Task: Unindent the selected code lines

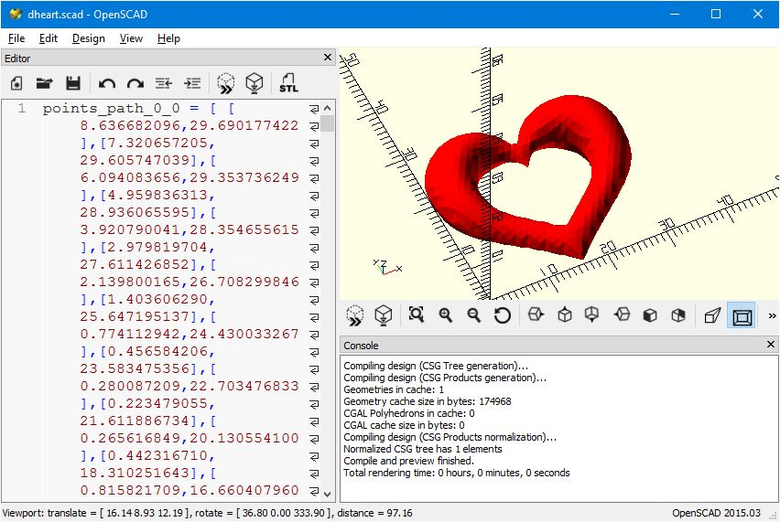Action: point(163,83)
